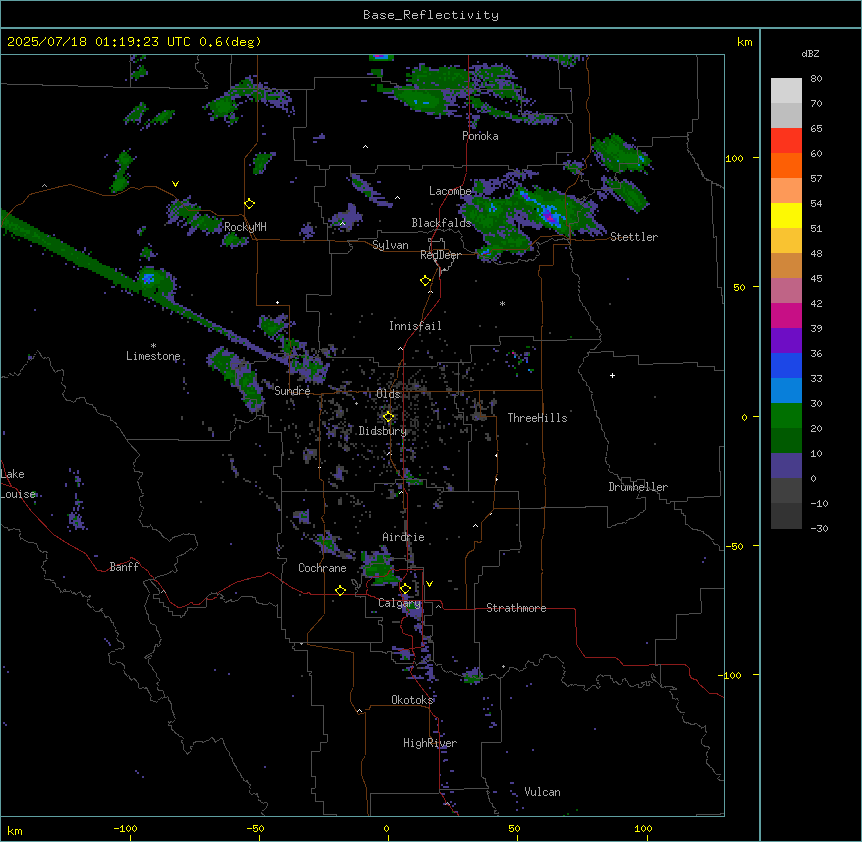Image resolution: width=862 pixels, height=842 pixels.
Task: Pick the magenta 39-42 dBZ legend swatch
Action: 786,316
